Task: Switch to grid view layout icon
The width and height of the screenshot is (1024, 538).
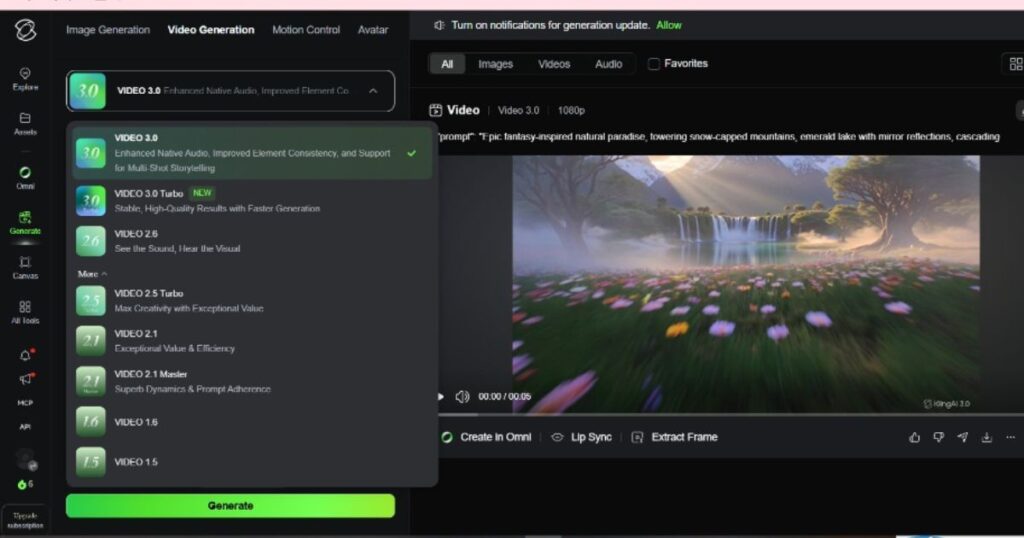Action: click(x=1016, y=64)
